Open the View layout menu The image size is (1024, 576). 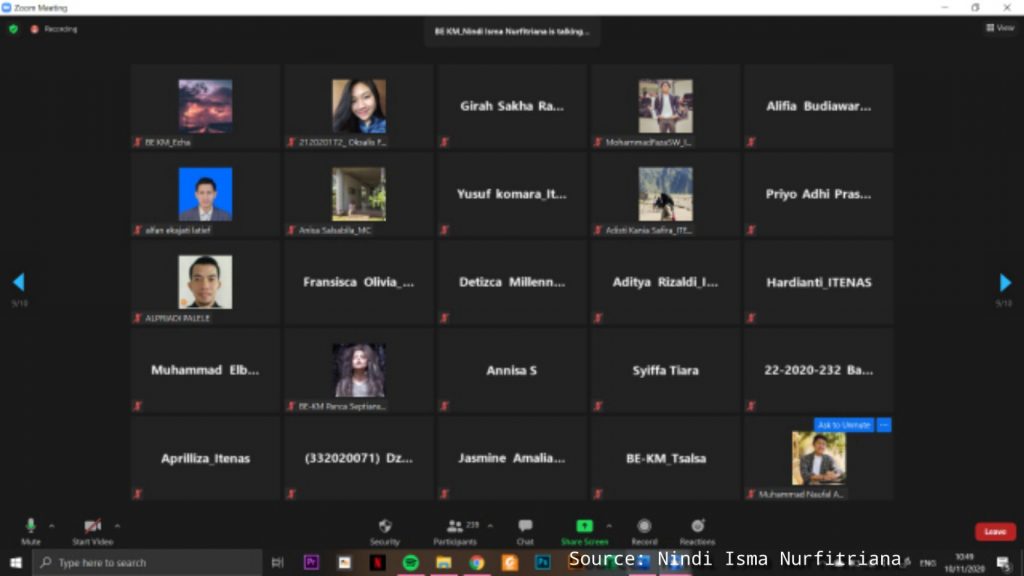coord(999,28)
